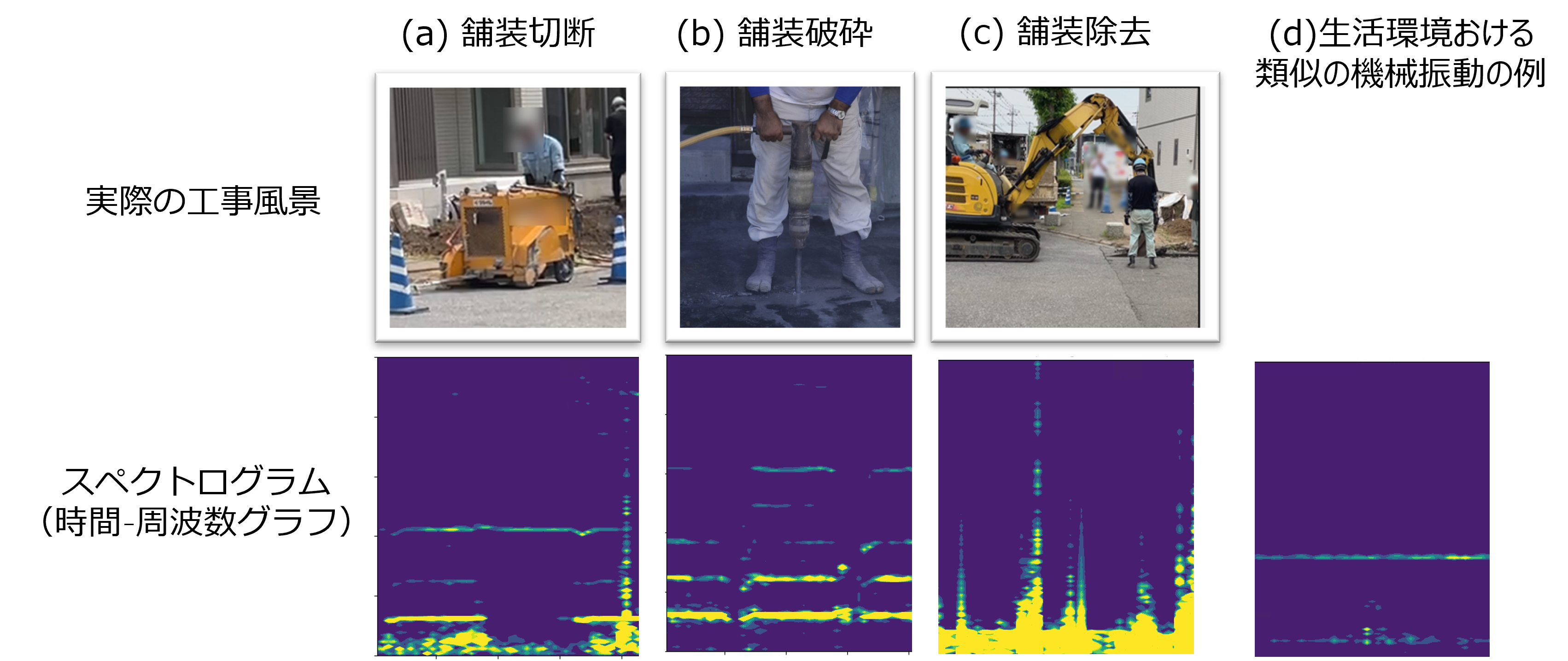This screenshot has height=661, width=1568.
Task: Click the heading '(d)生活環境おける'
Action: [x=1401, y=34]
